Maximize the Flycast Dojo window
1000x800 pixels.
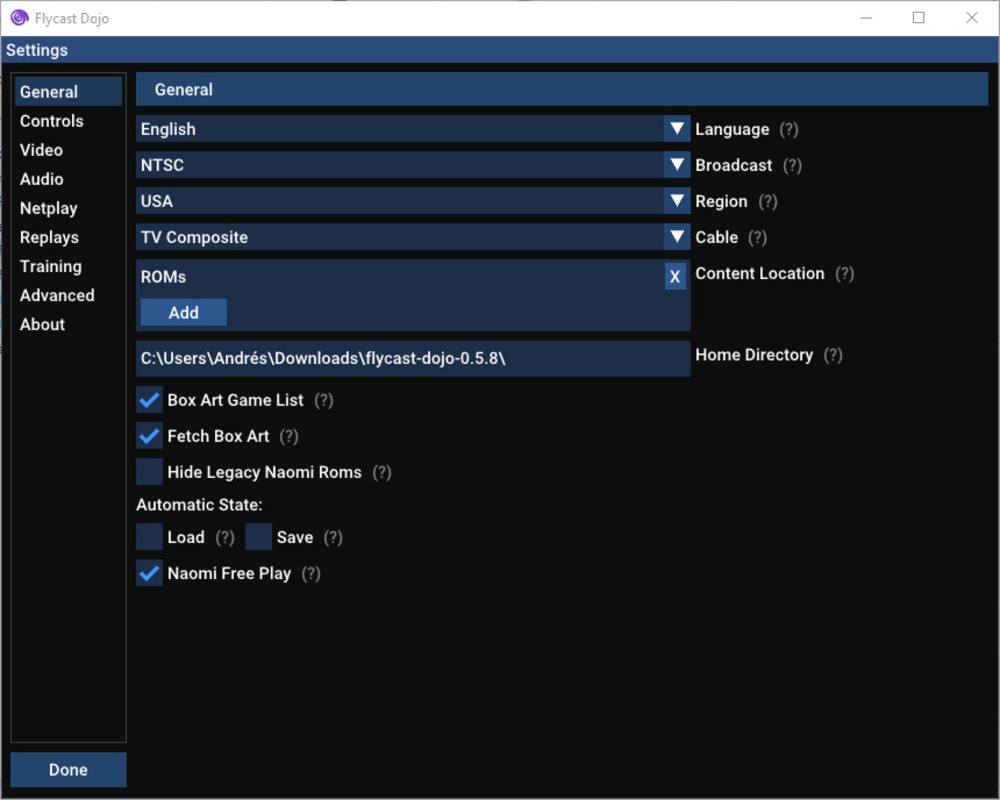tap(918, 18)
